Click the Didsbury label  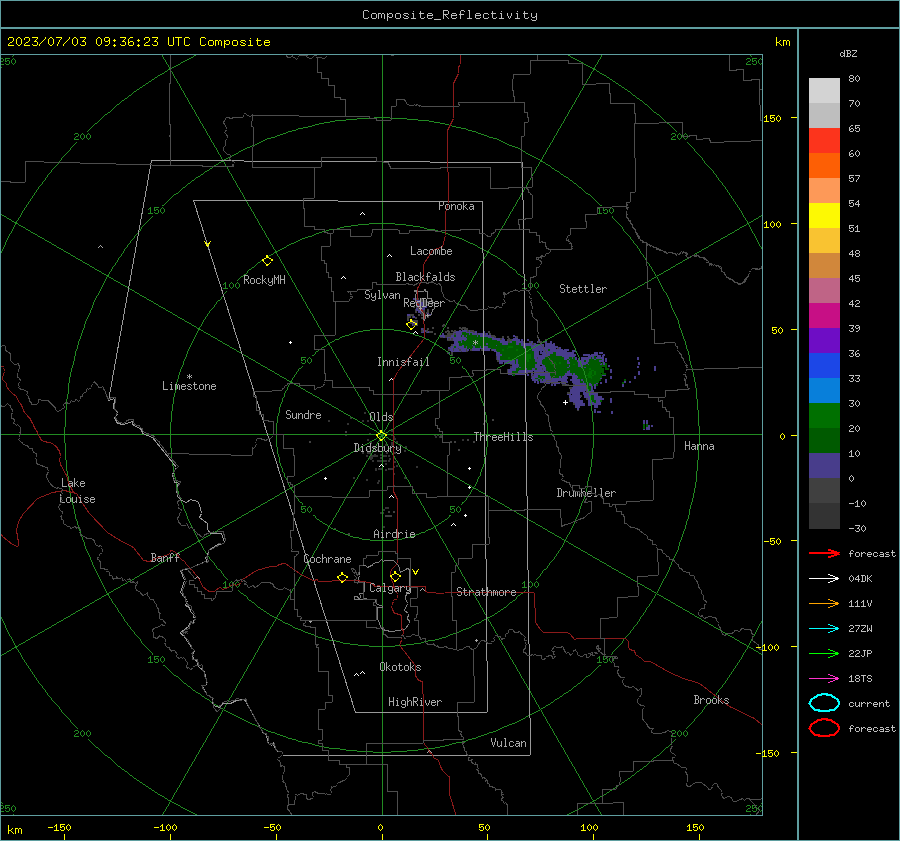377,448
